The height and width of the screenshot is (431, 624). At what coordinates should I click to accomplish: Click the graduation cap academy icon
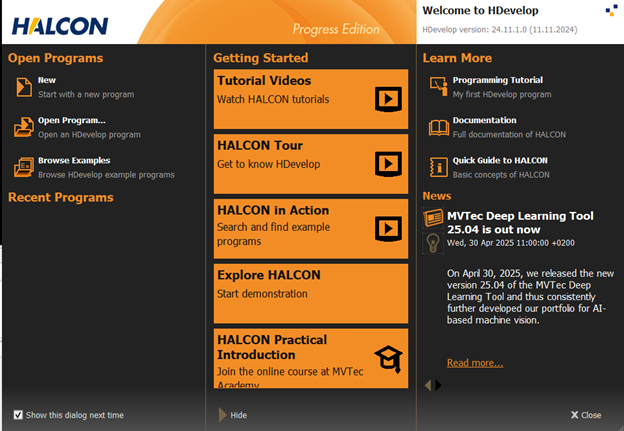(388, 359)
